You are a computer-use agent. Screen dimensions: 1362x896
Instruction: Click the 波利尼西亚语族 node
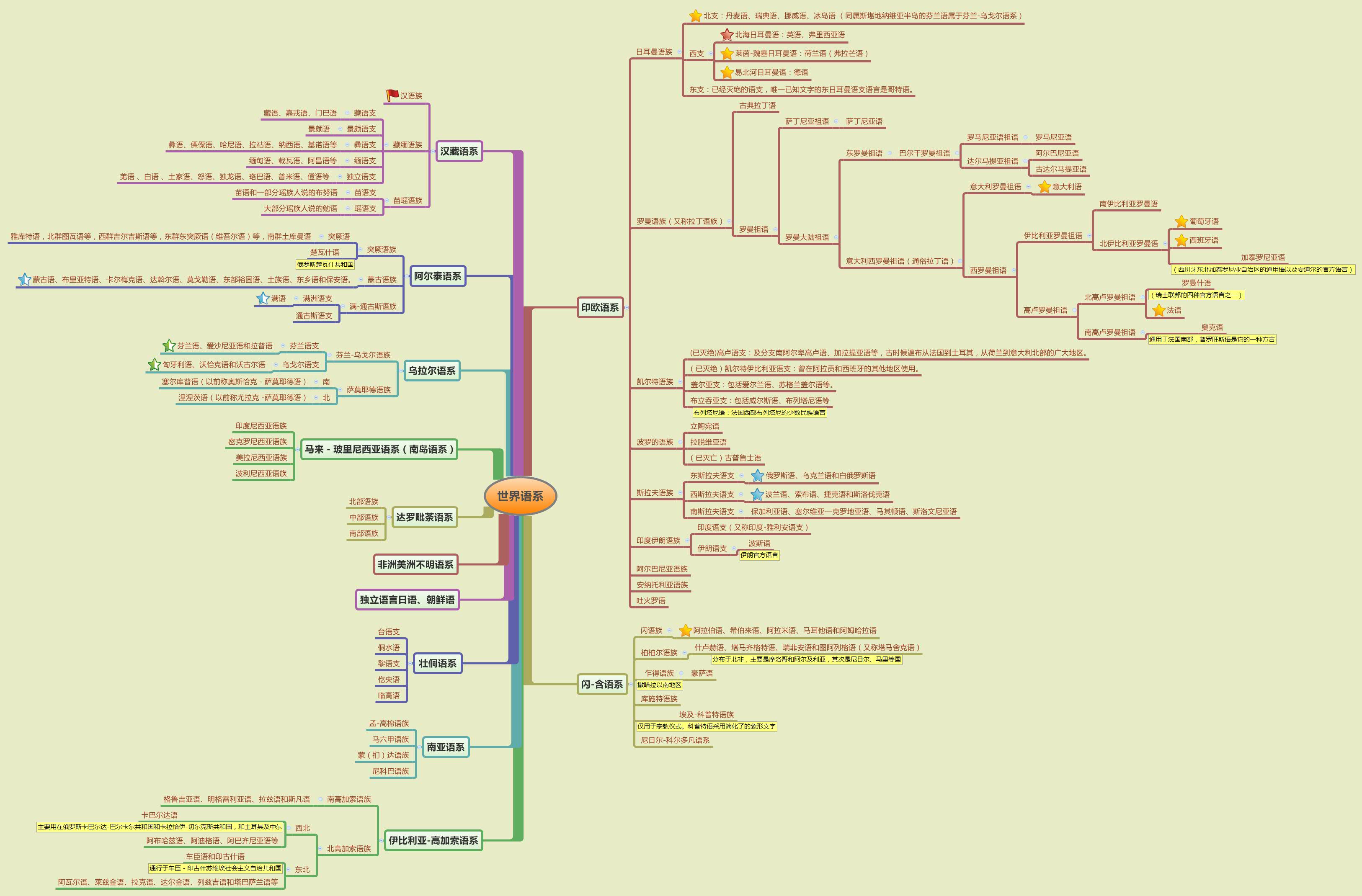261,473
